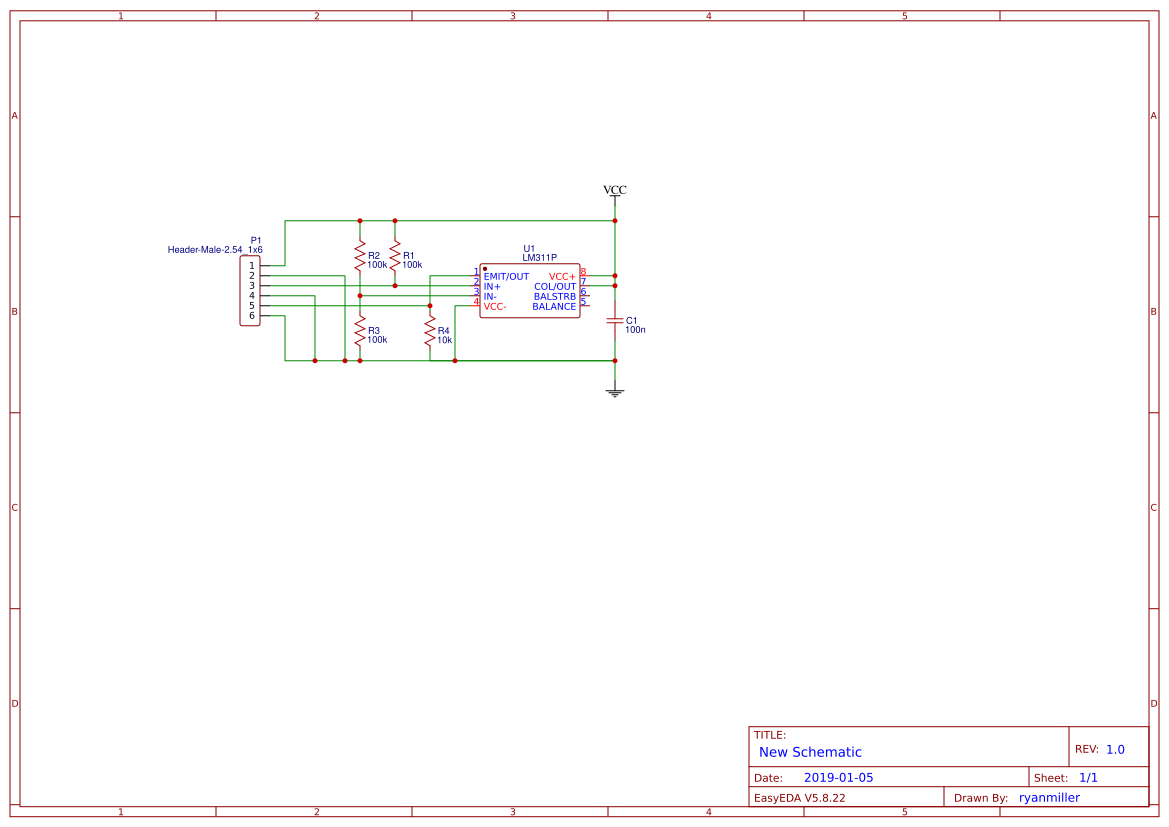The height and width of the screenshot is (827, 1169).
Task: Click the TITLE: field label
Action: pos(769,735)
